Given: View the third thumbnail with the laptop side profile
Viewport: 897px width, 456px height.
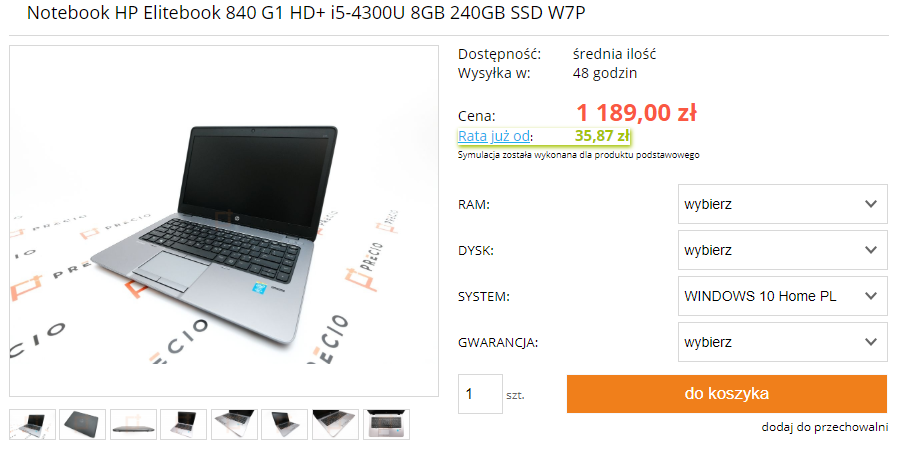Looking at the screenshot, I should (x=133, y=425).
